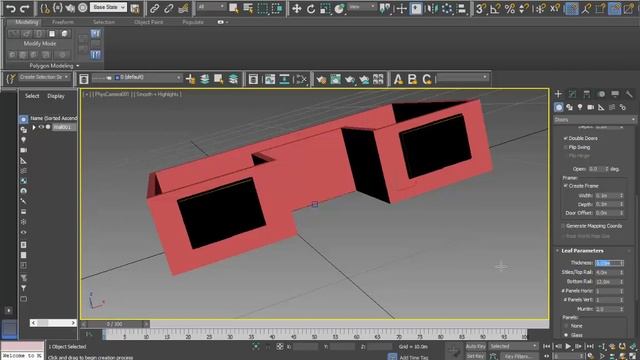This screenshot has height=360, width=640.
Task: Click the Scene Explorer horizontal scrollbar
Action: 53,323
